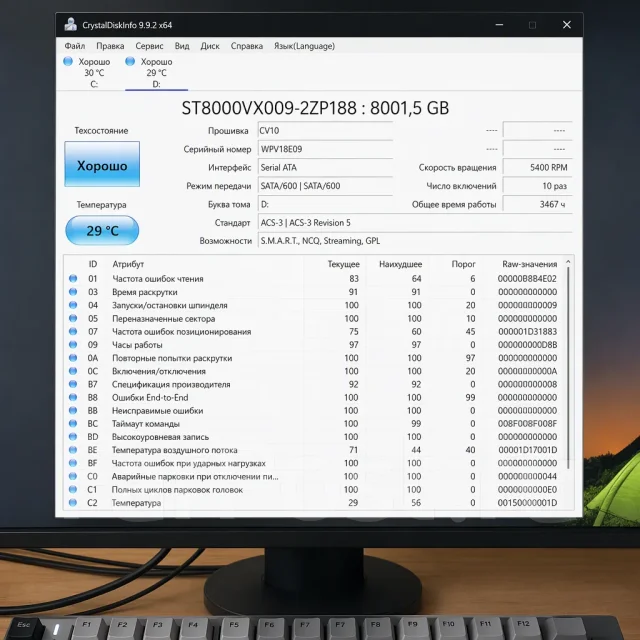The width and height of the screenshot is (640, 640).
Task: Click raw value 00001D17001D
Action: pos(527,450)
